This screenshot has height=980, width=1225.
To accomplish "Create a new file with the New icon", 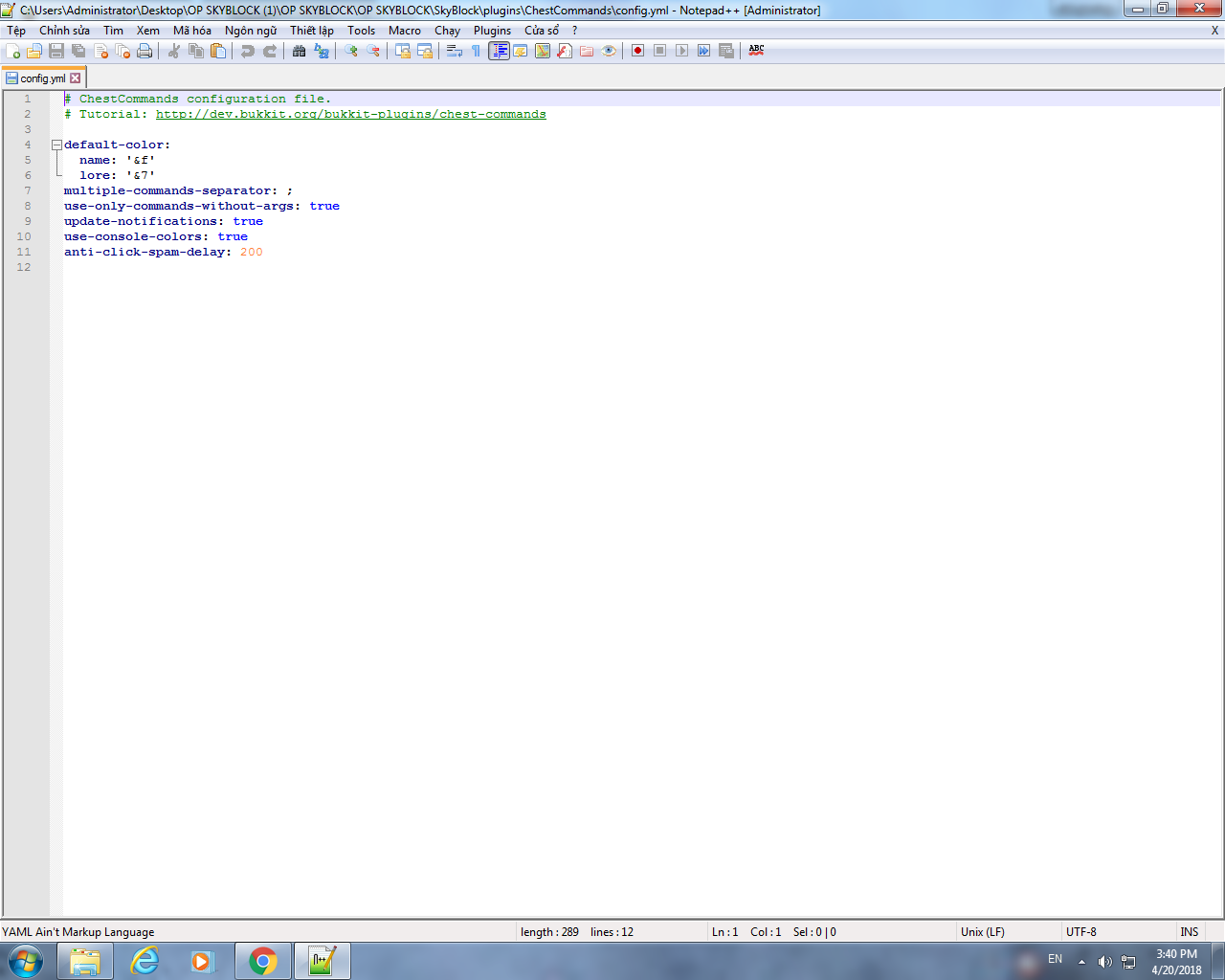I will tap(13, 51).
